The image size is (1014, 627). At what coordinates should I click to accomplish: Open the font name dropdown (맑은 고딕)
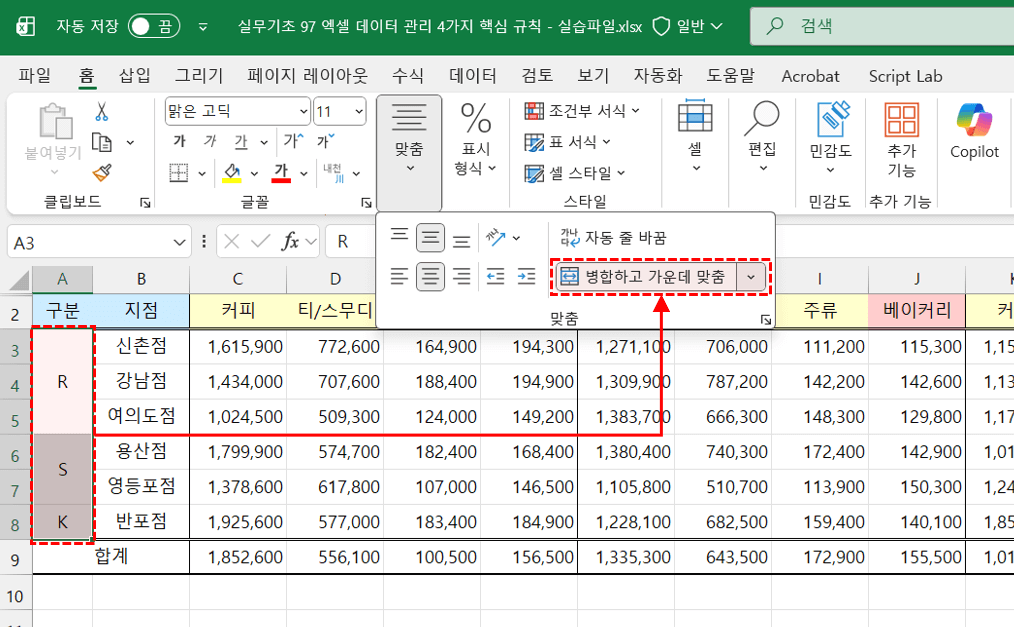point(237,111)
